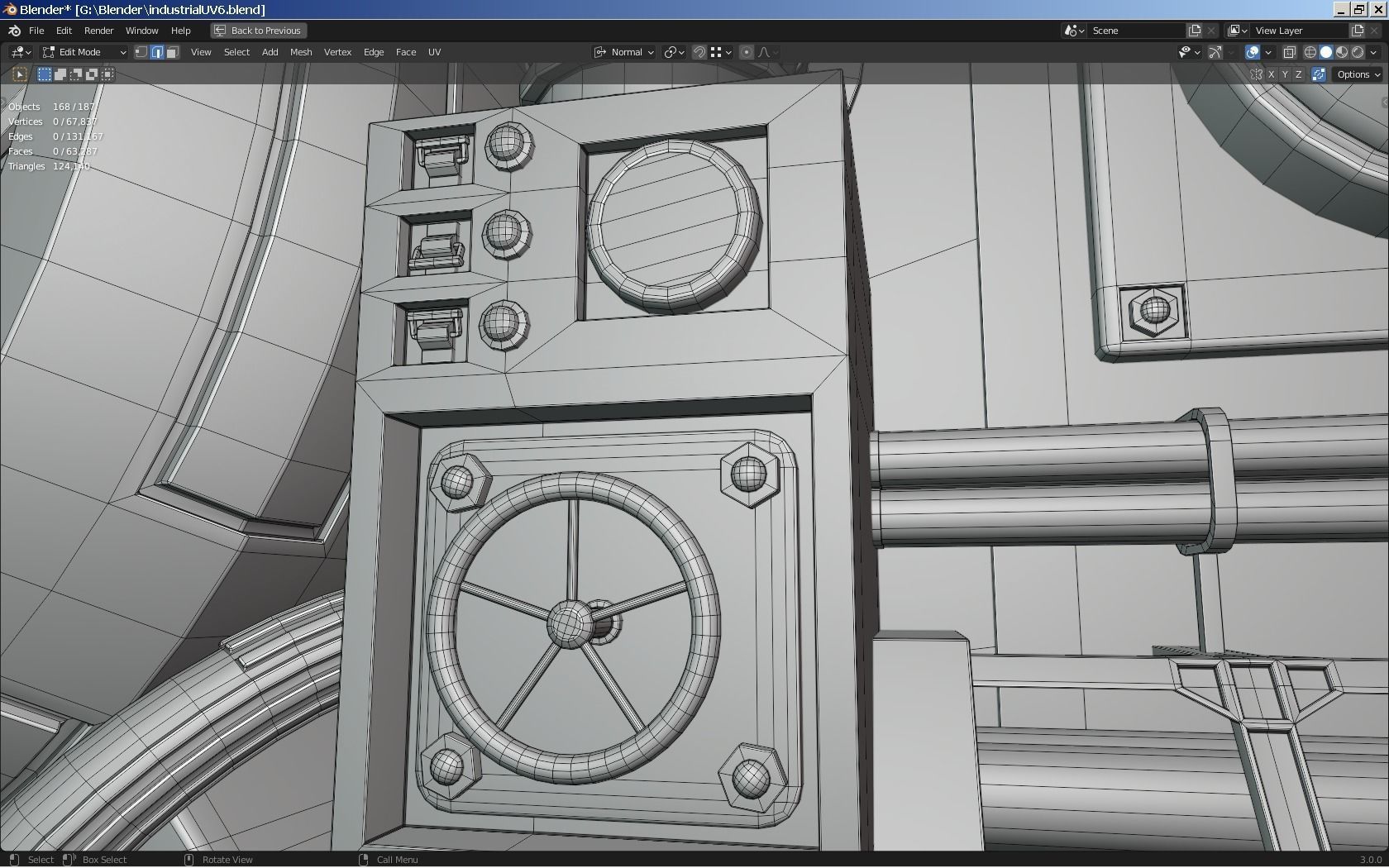The width and height of the screenshot is (1389, 868).
Task: Toggle auto merge vertices
Action: 1319,74
